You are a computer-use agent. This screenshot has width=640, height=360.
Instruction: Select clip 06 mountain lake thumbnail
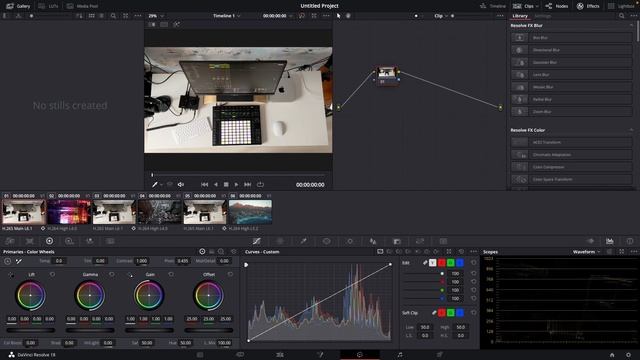click(250, 212)
